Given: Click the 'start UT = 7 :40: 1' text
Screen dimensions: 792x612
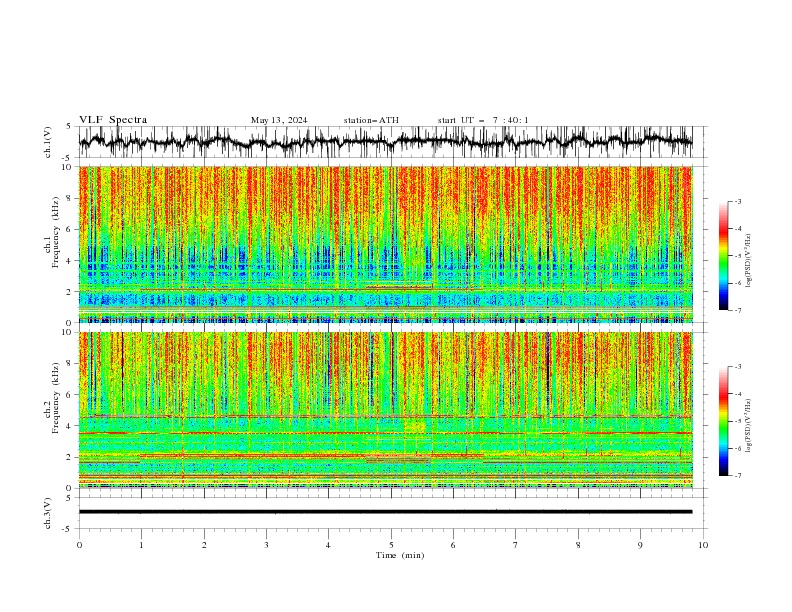Looking at the screenshot, I should 483,120.
